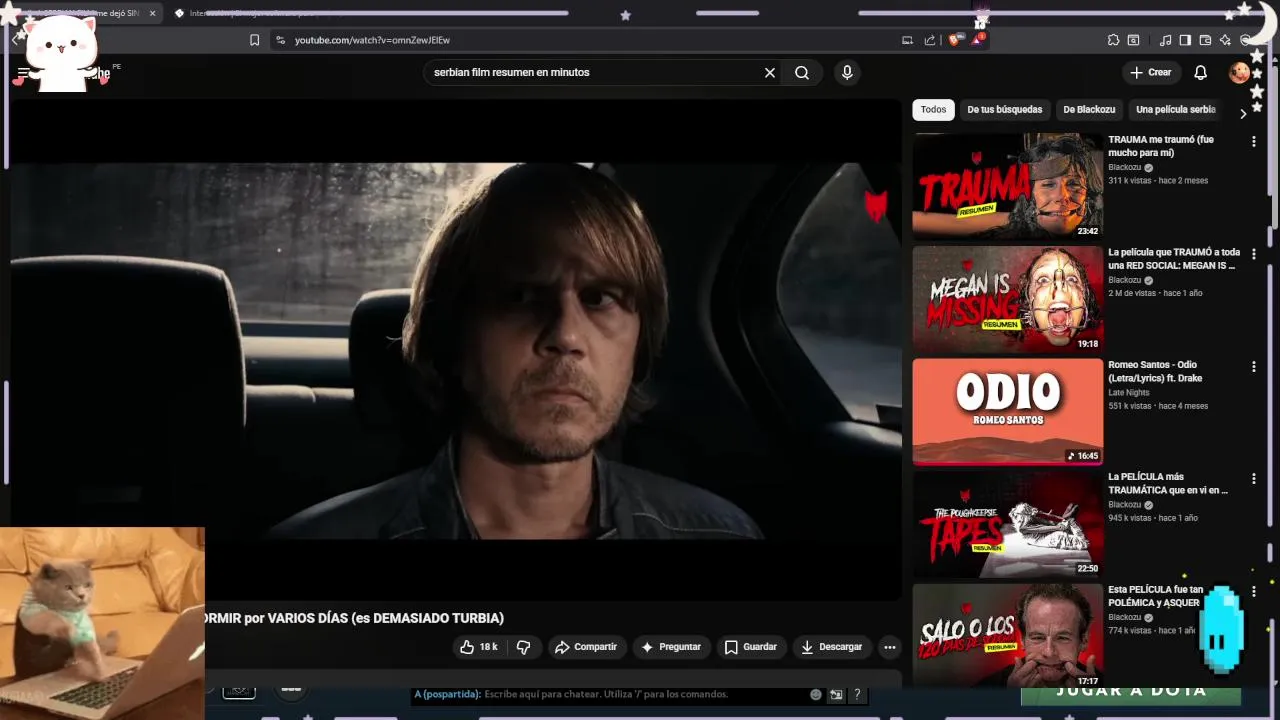This screenshot has height=720, width=1280.
Task: Open YouTube notifications bell
Action: point(1201,73)
